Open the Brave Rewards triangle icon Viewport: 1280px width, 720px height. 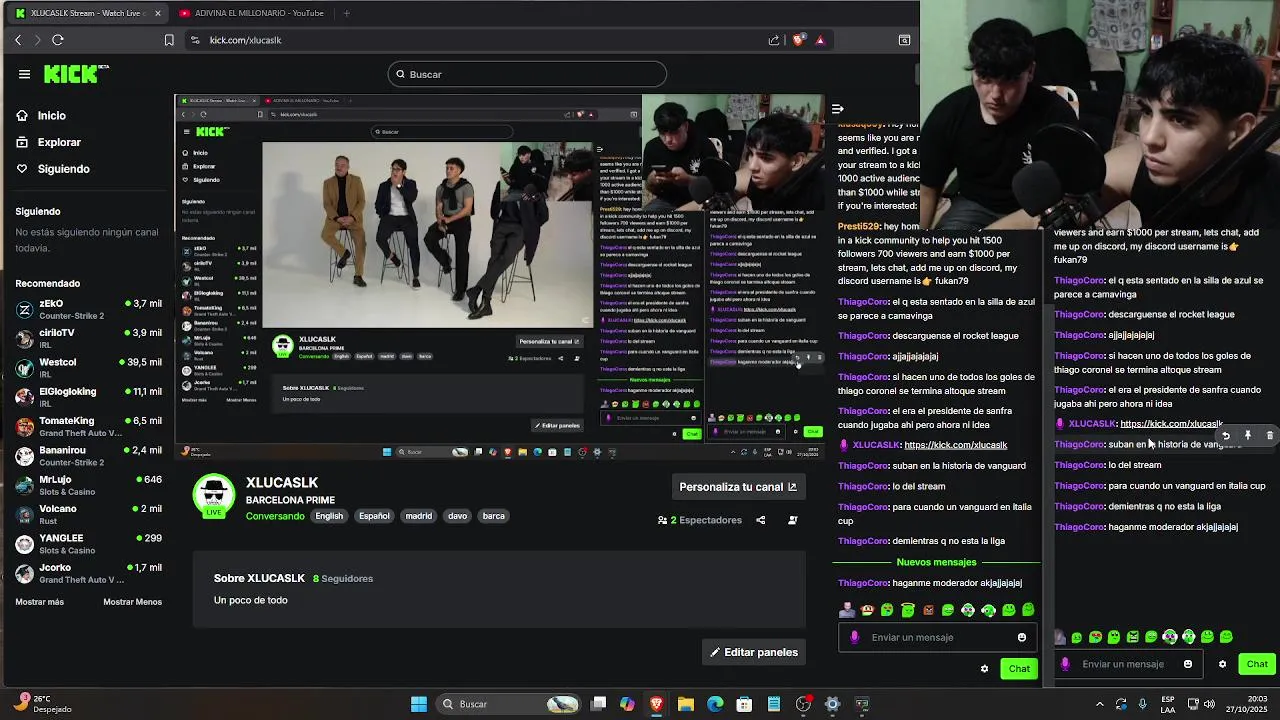tap(820, 40)
